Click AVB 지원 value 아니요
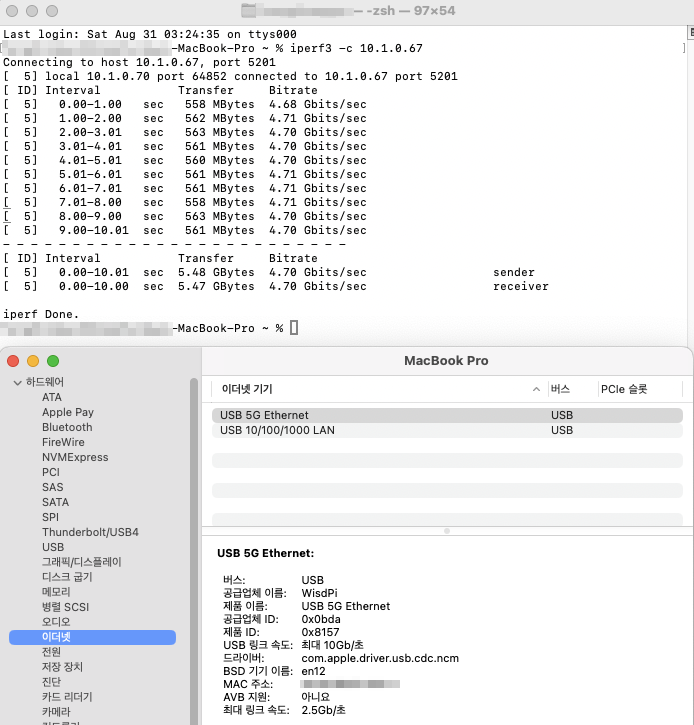This screenshot has width=694, height=725. [316, 697]
